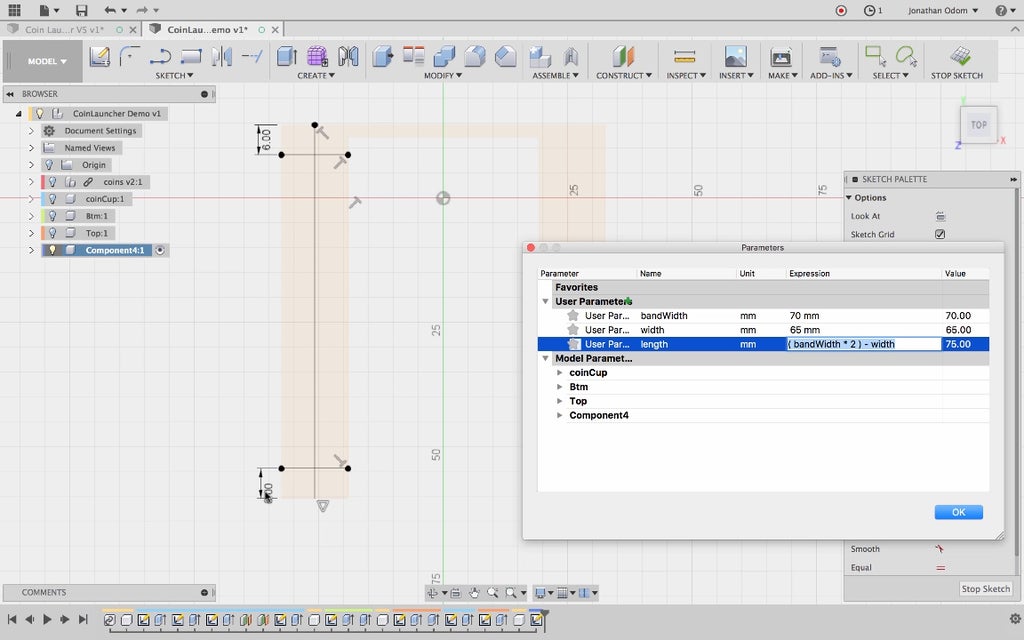Open the MODEL workspace dropdown
1024x640 pixels.
tap(47, 61)
